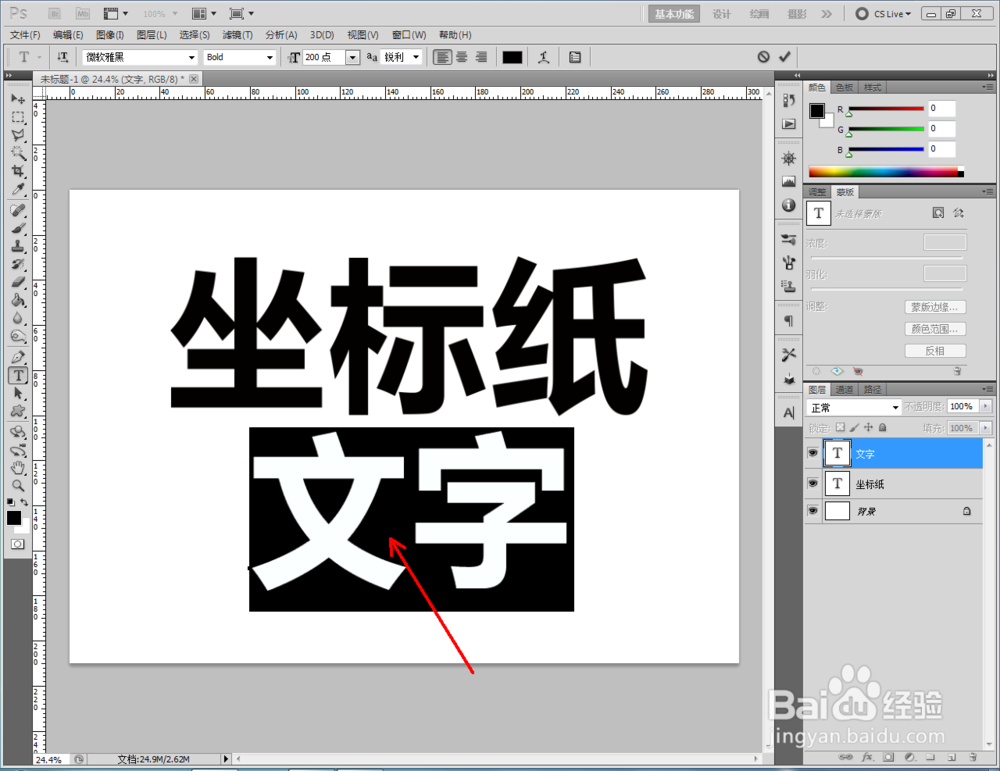Hide the 文字 layer
1000x771 pixels.
point(813,453)
